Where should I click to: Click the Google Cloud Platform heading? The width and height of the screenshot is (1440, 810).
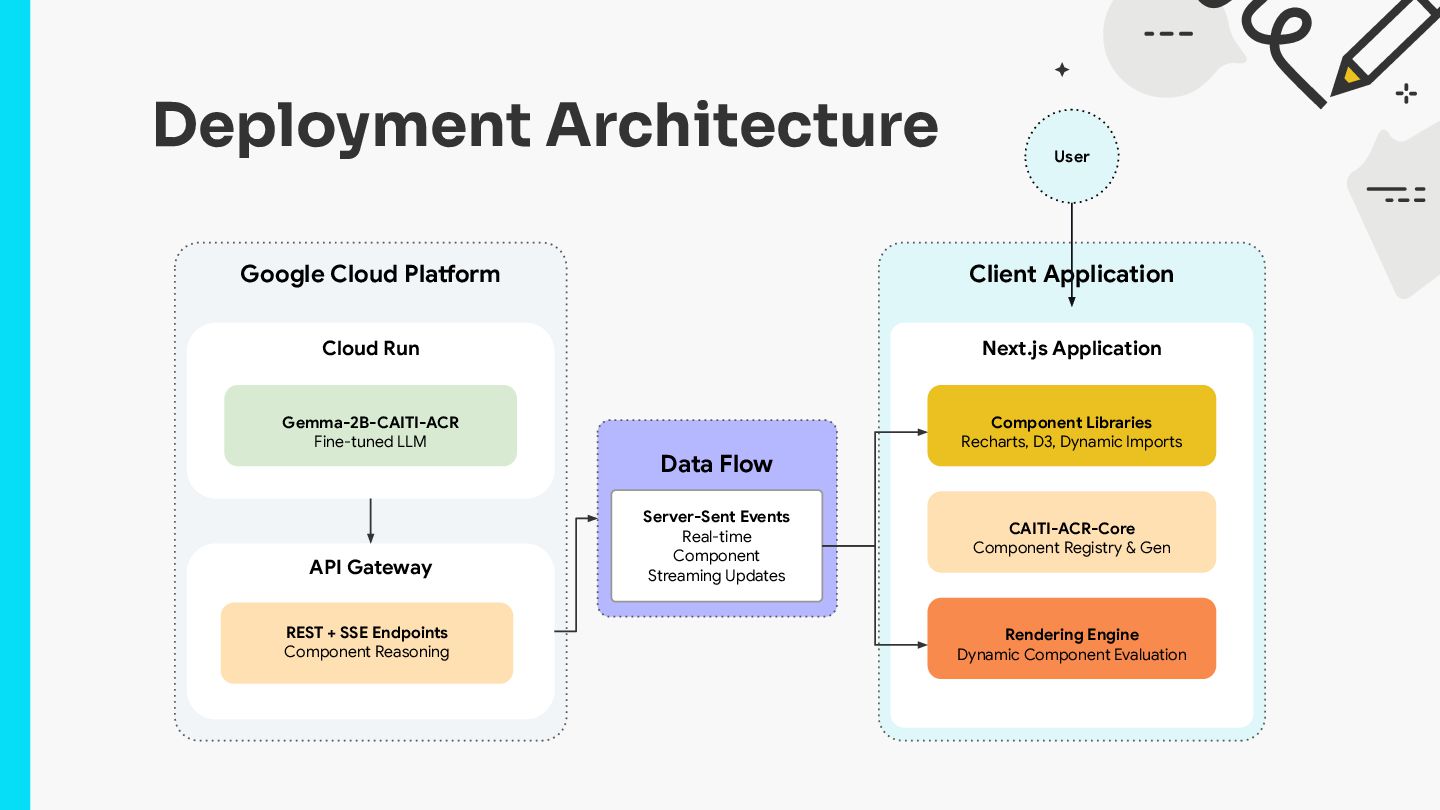click(x=370, y=274)
